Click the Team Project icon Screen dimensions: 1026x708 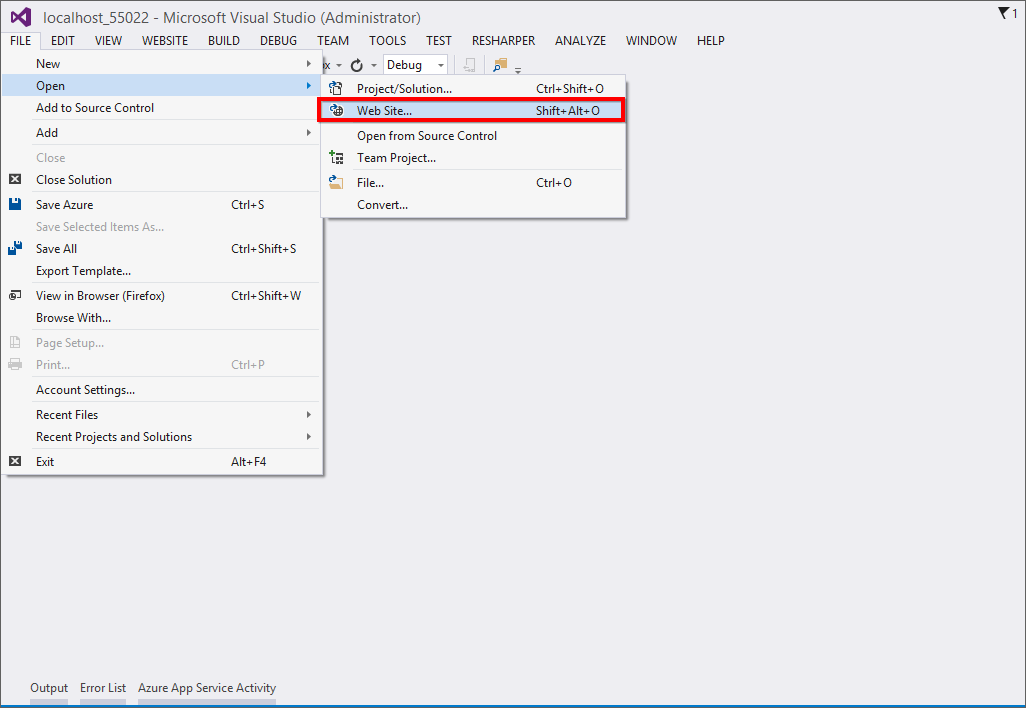click(x=335, y=158)
